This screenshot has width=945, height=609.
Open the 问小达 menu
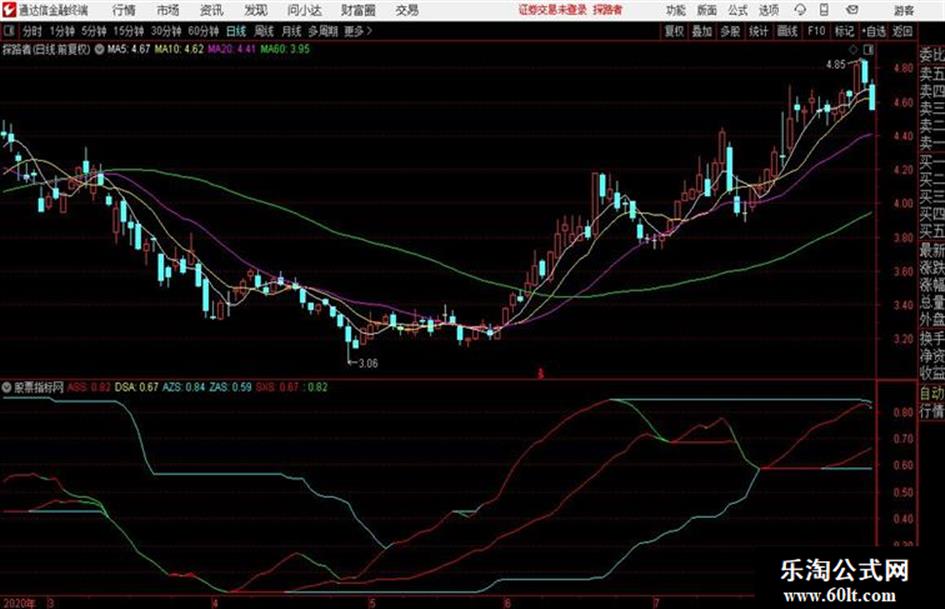[304, 10]
